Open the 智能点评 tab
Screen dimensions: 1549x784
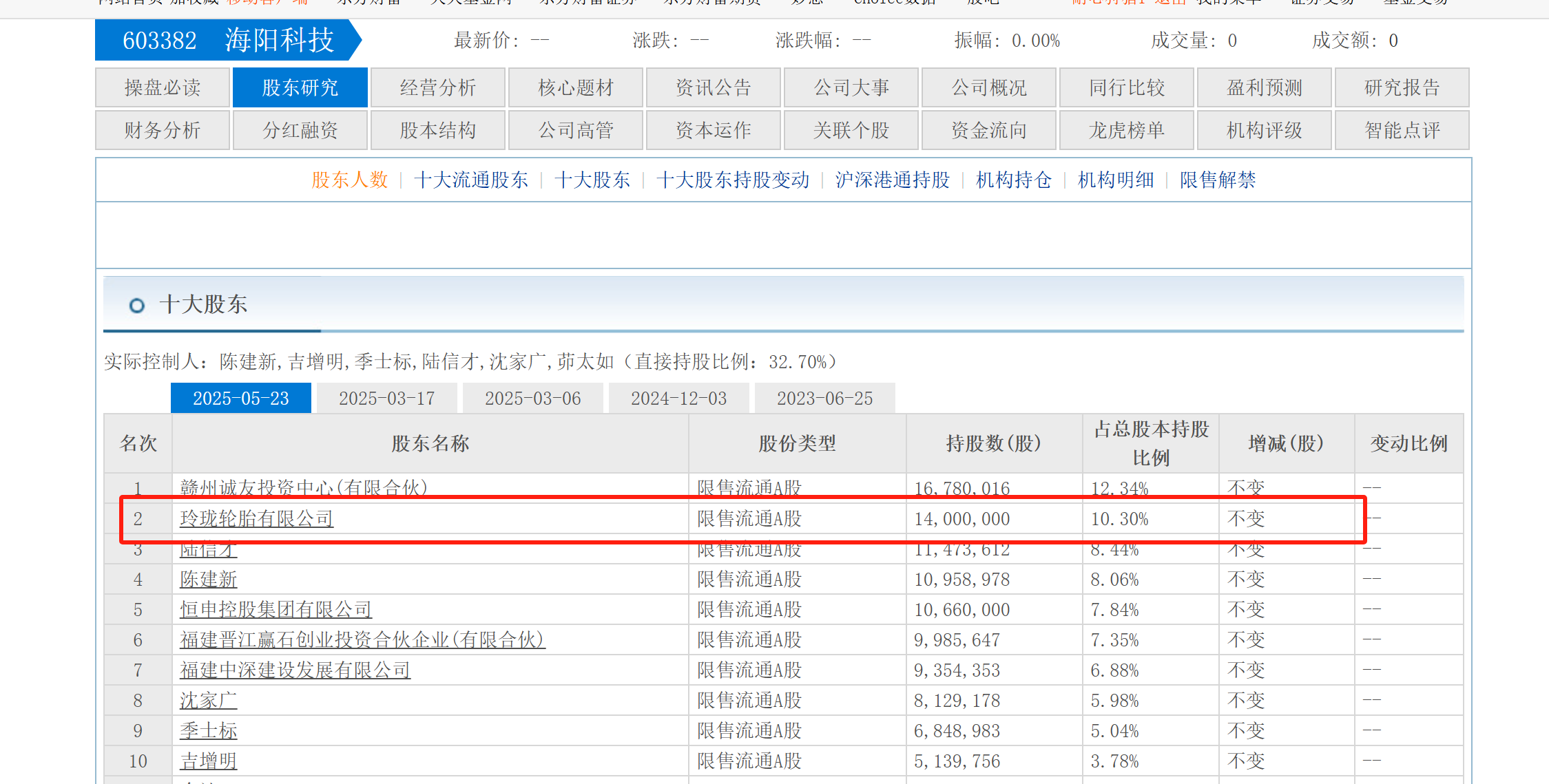(1402, 130)
